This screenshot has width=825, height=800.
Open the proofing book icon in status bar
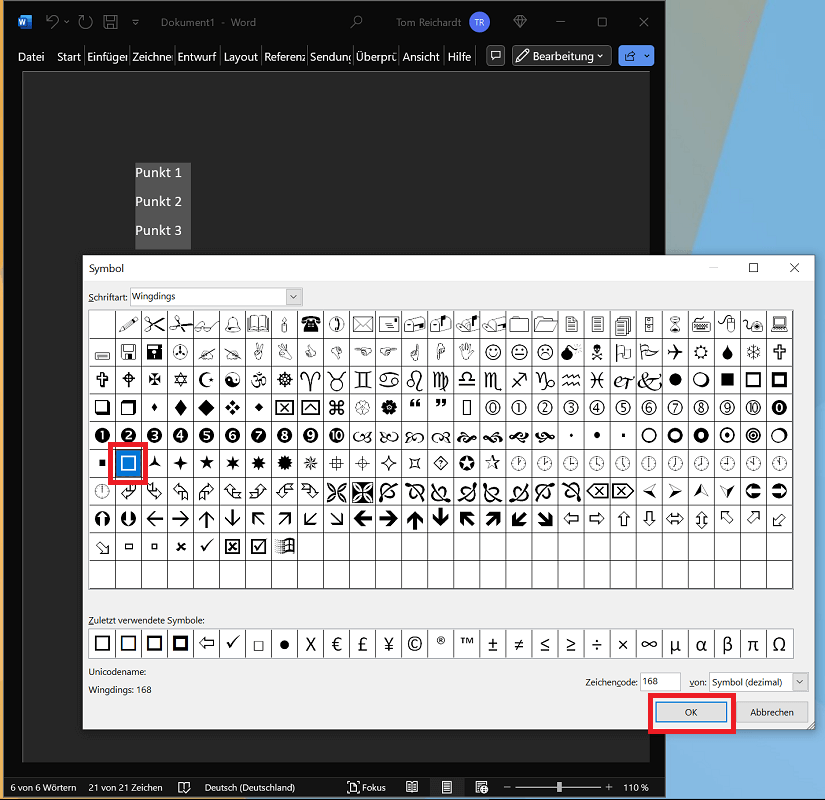click(184, 787)
